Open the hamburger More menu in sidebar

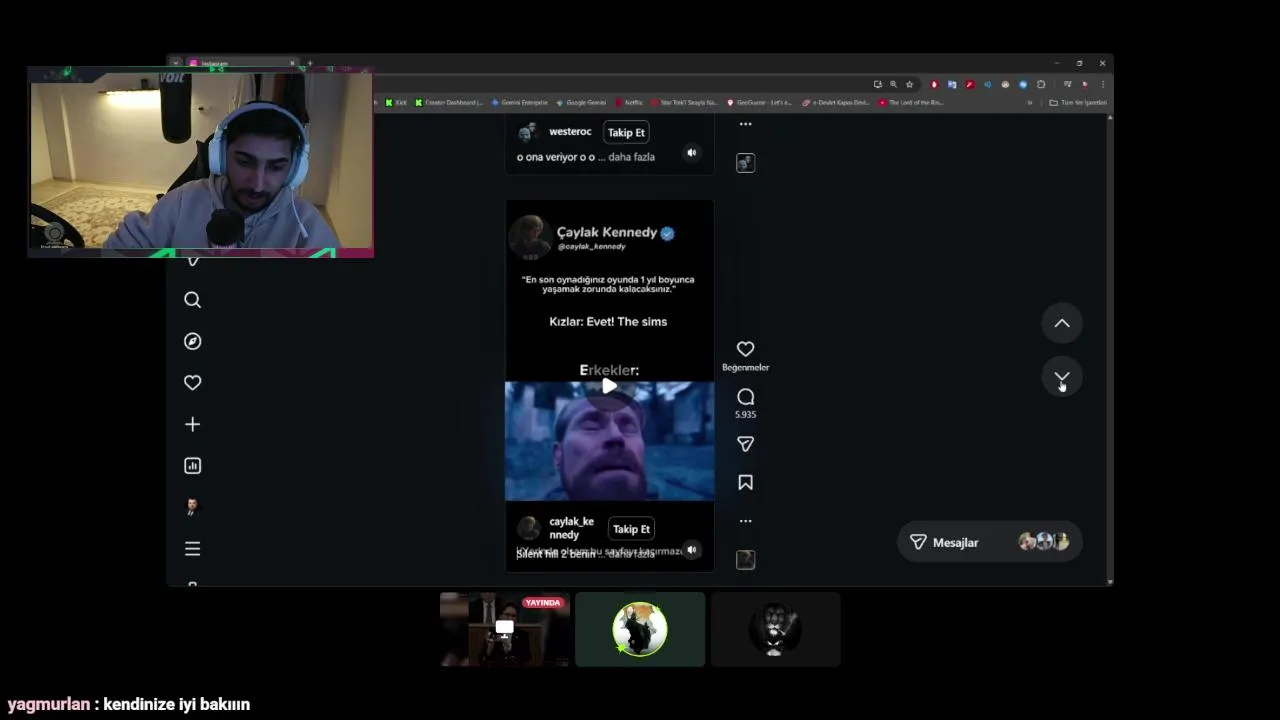coord(193,548)
